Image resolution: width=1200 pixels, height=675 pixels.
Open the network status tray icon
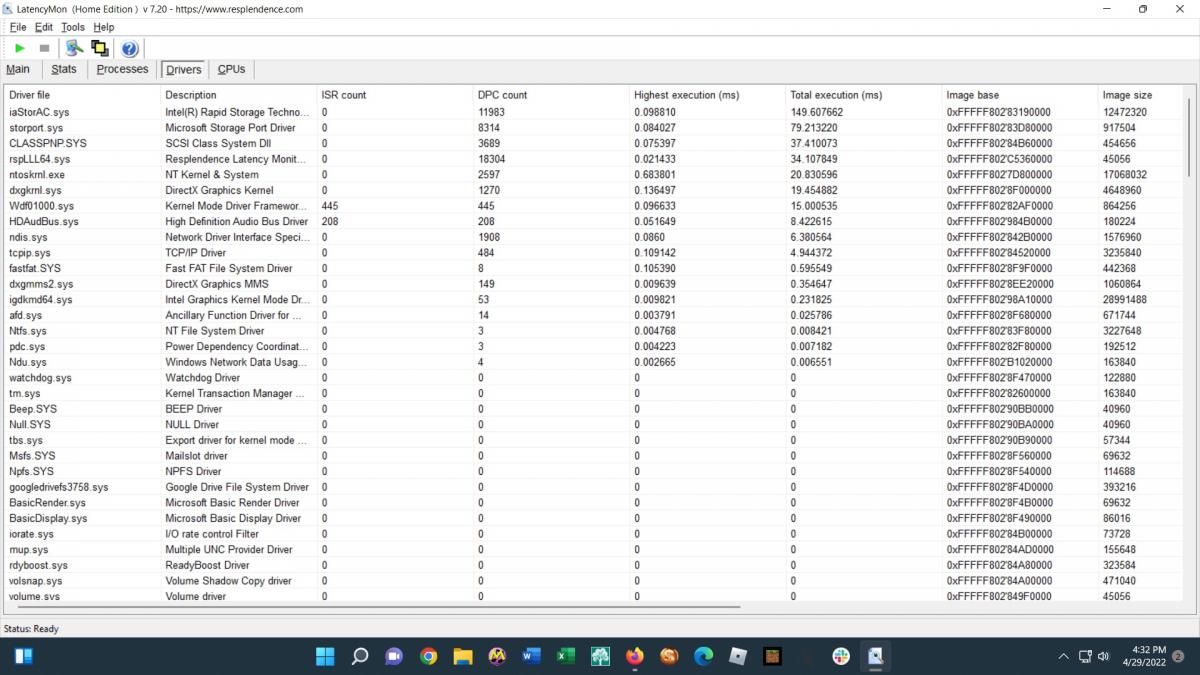pos(1085,656)
